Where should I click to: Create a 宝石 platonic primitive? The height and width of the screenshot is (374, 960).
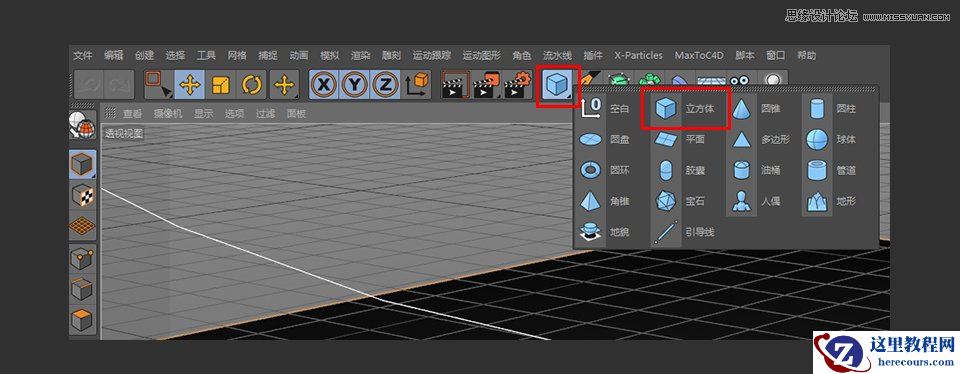tap(680, 201)
